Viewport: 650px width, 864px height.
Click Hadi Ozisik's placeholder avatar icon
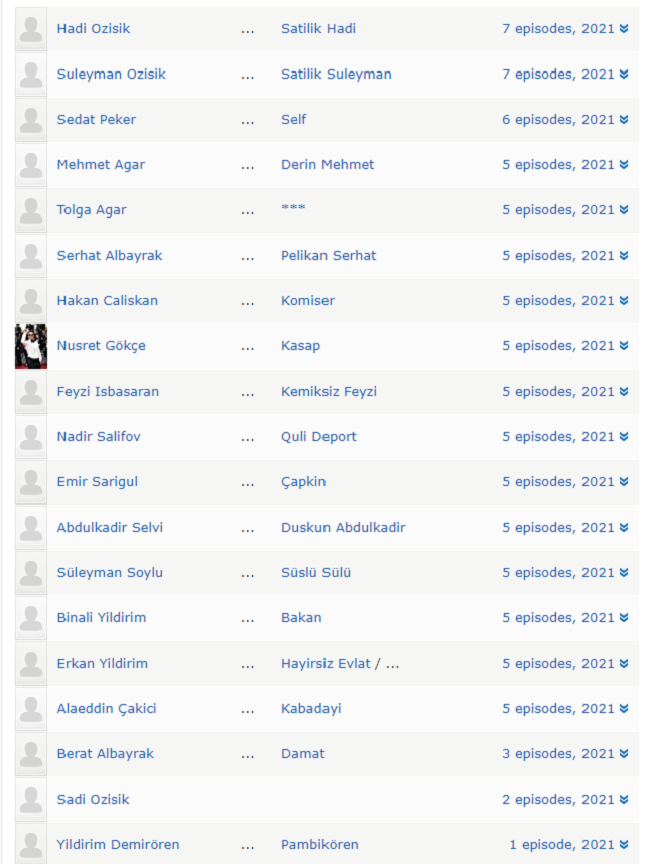pos(31,29)
